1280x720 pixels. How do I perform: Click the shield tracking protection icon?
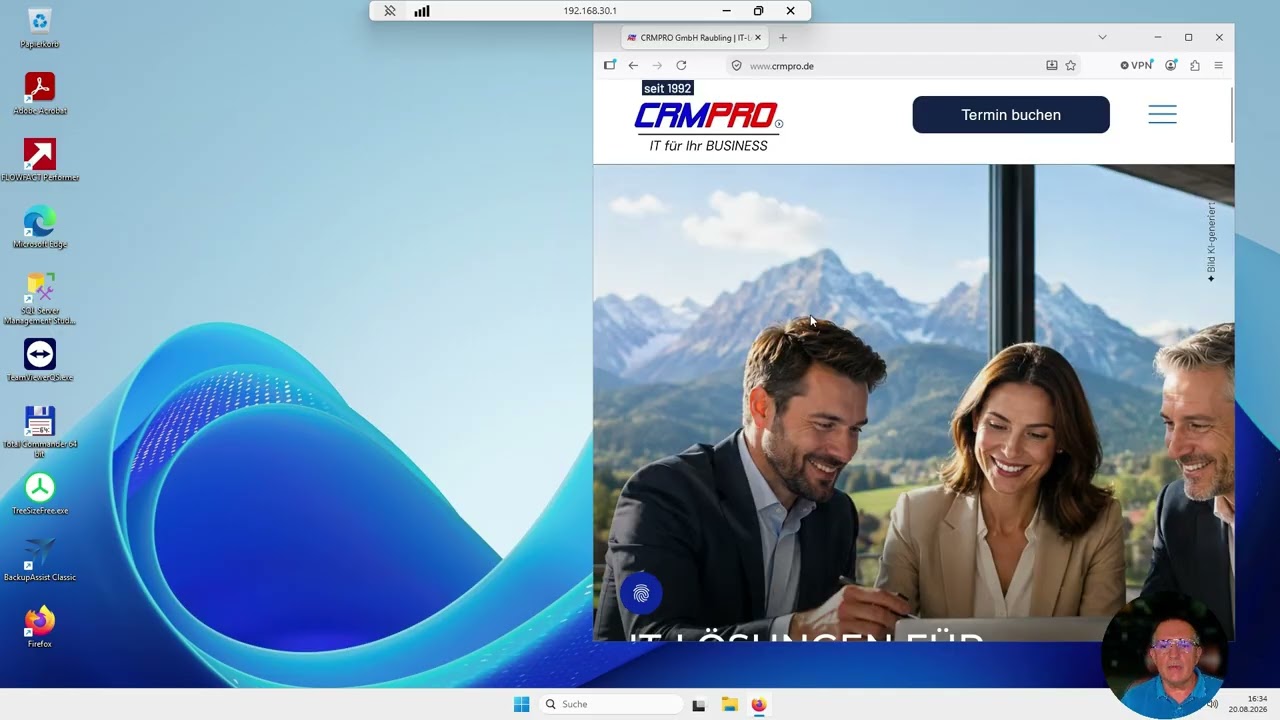point(737,66)
